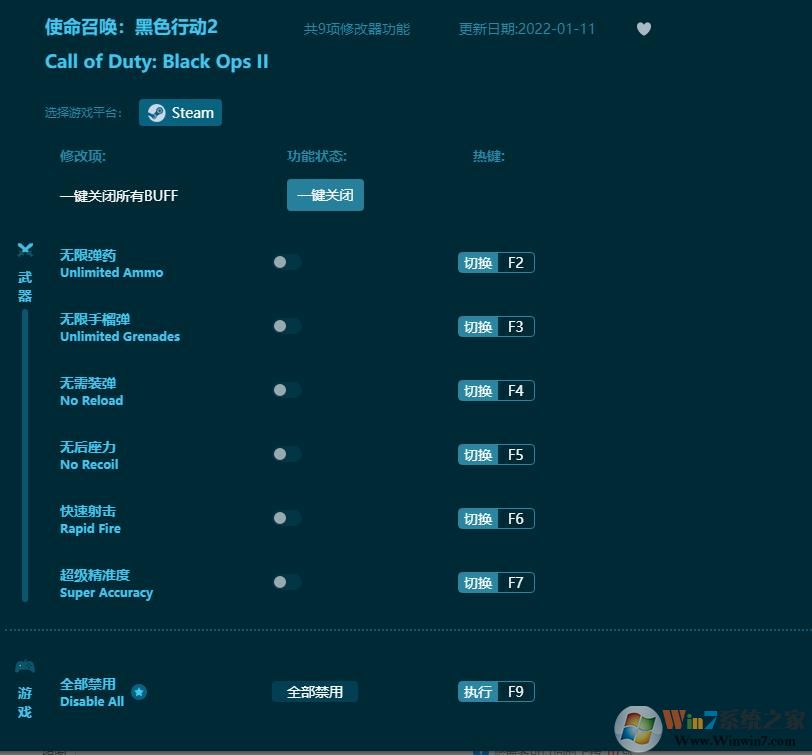Edit the F6 hotkey field

[516, 518]
